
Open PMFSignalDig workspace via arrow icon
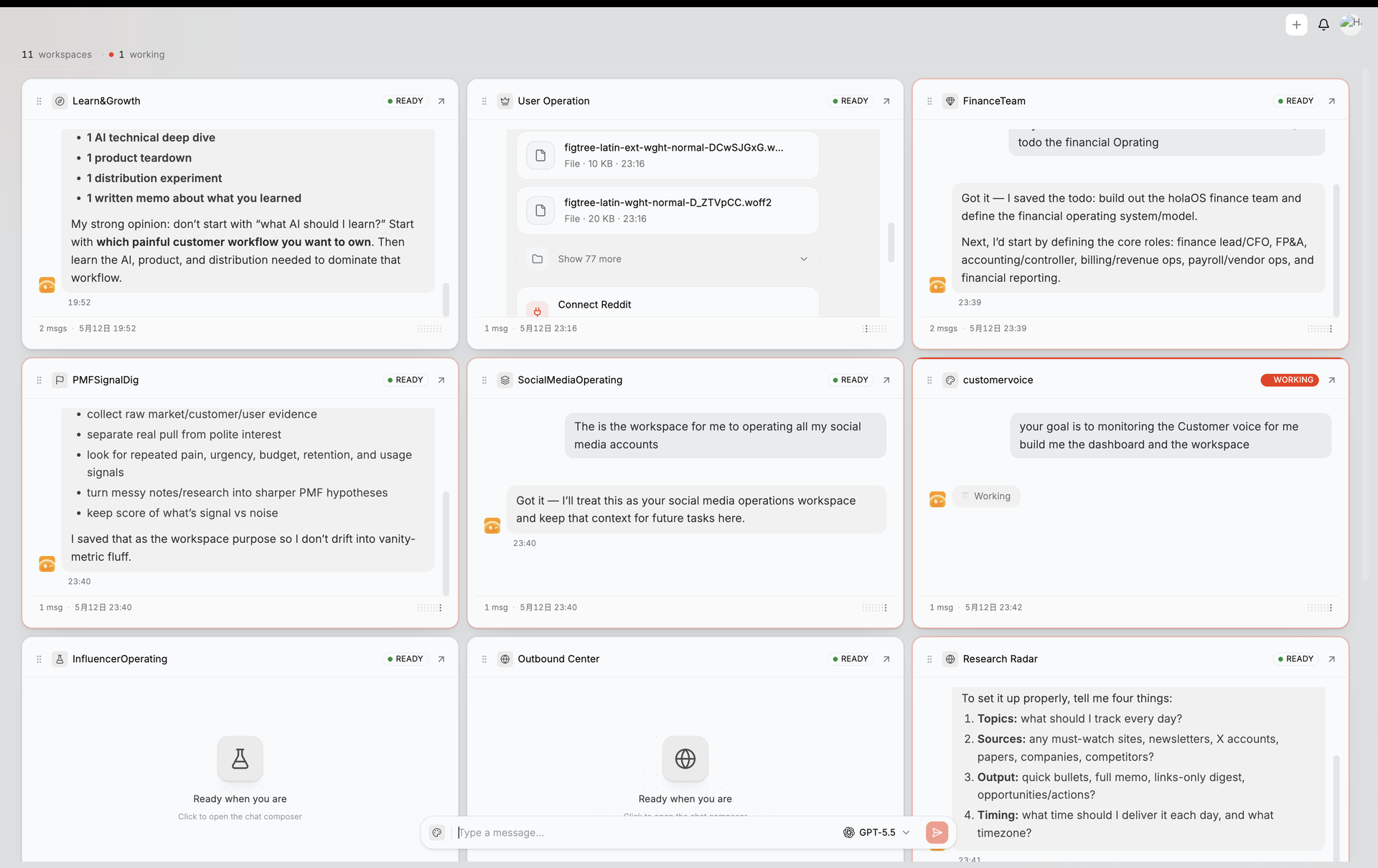coord(441,380)
